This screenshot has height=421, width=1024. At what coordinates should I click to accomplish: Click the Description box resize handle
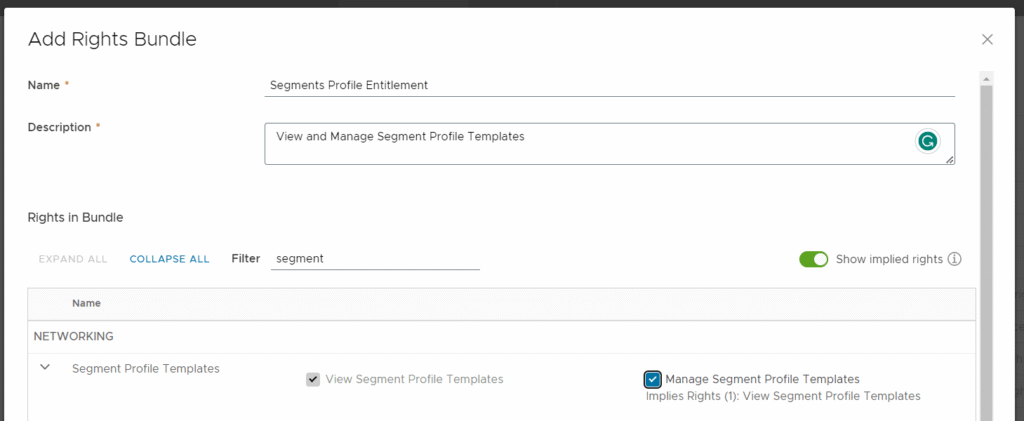(949, 159)
